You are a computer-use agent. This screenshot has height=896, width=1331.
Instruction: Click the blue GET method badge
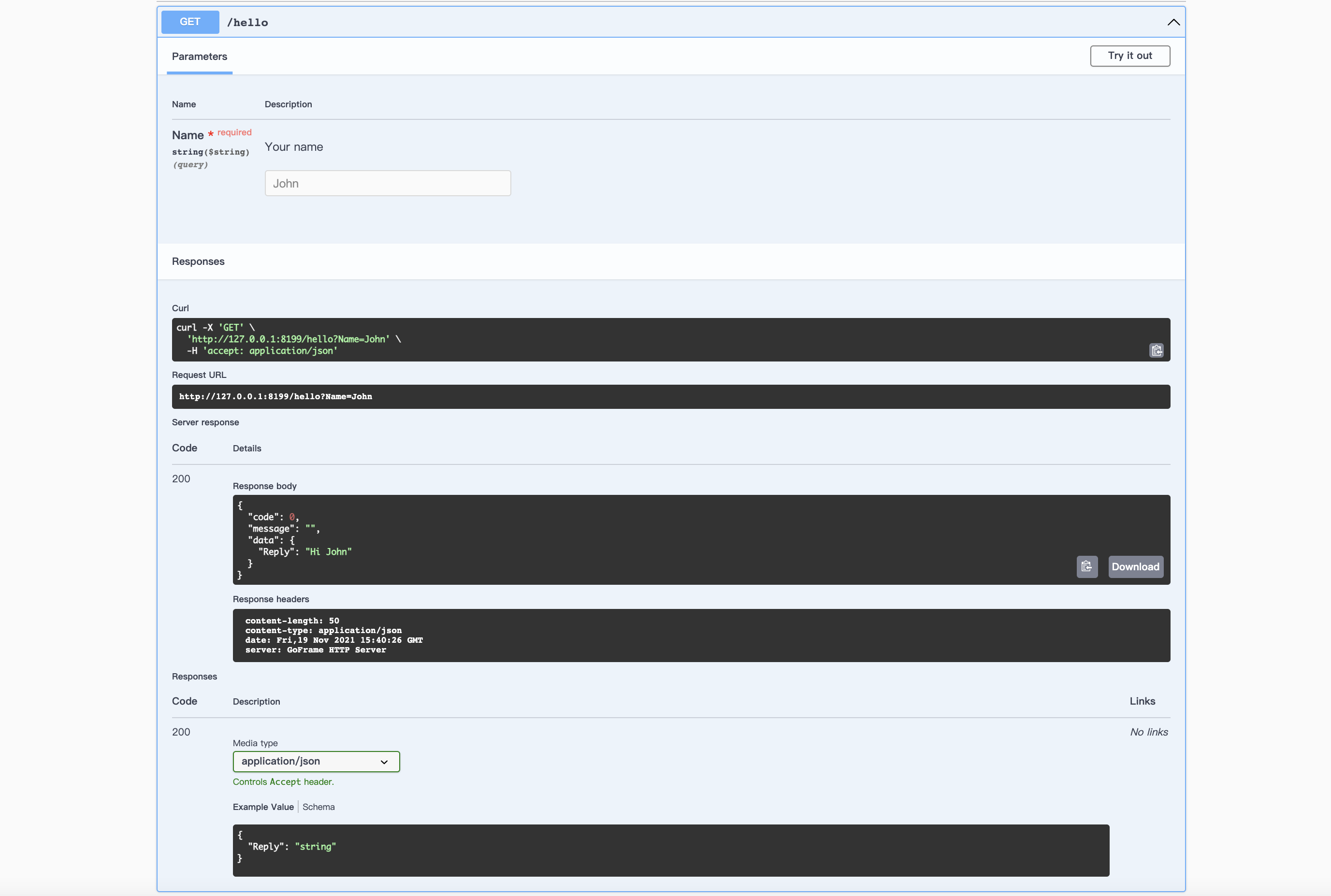tap(190, 22)
